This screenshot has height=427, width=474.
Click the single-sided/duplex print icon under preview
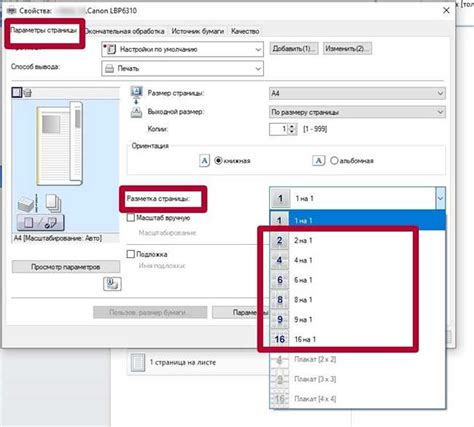[x=40, y=222]
